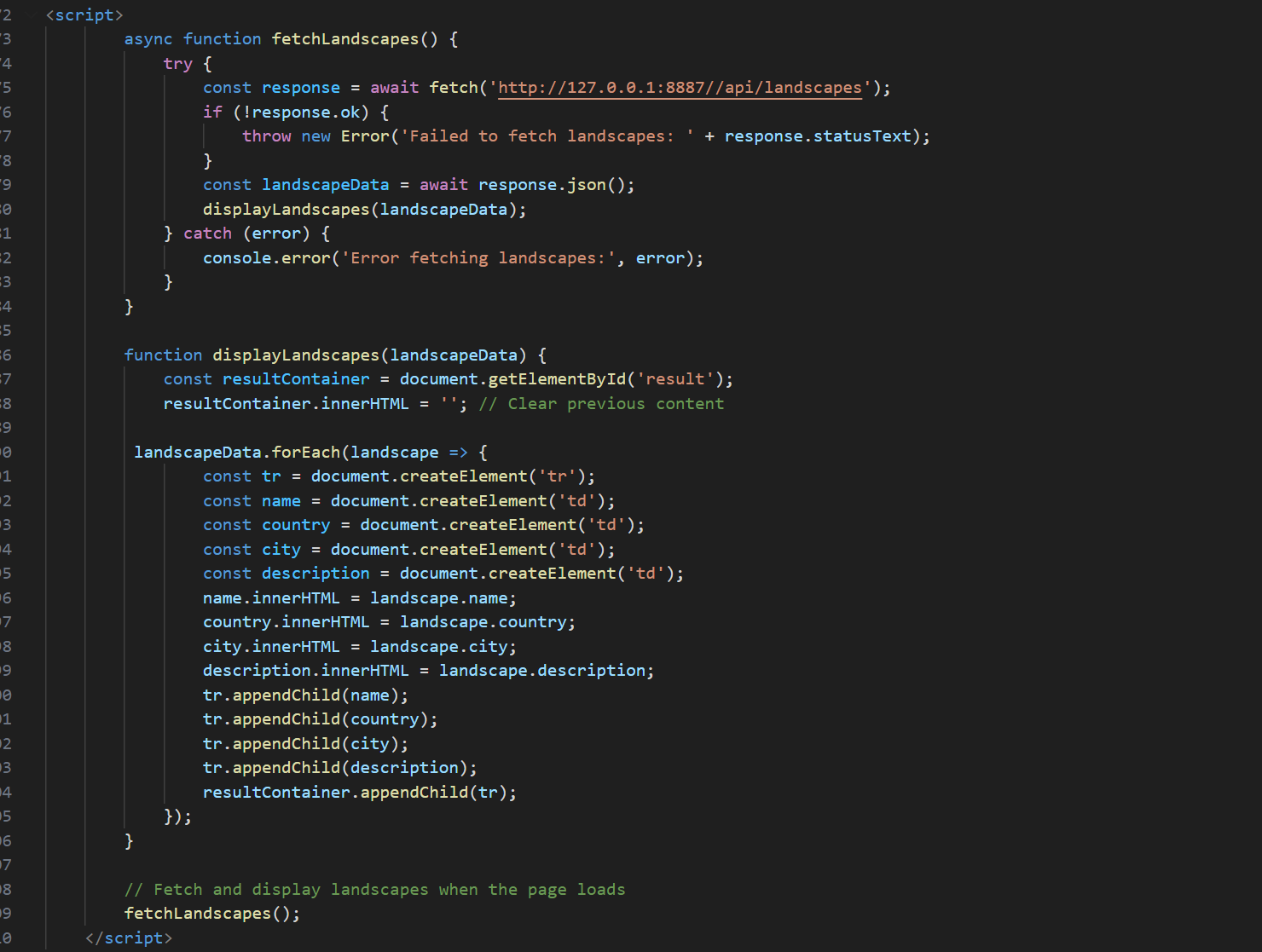
Task: Click the 'if (!response.ok) {' line
Action: (296, 113)
